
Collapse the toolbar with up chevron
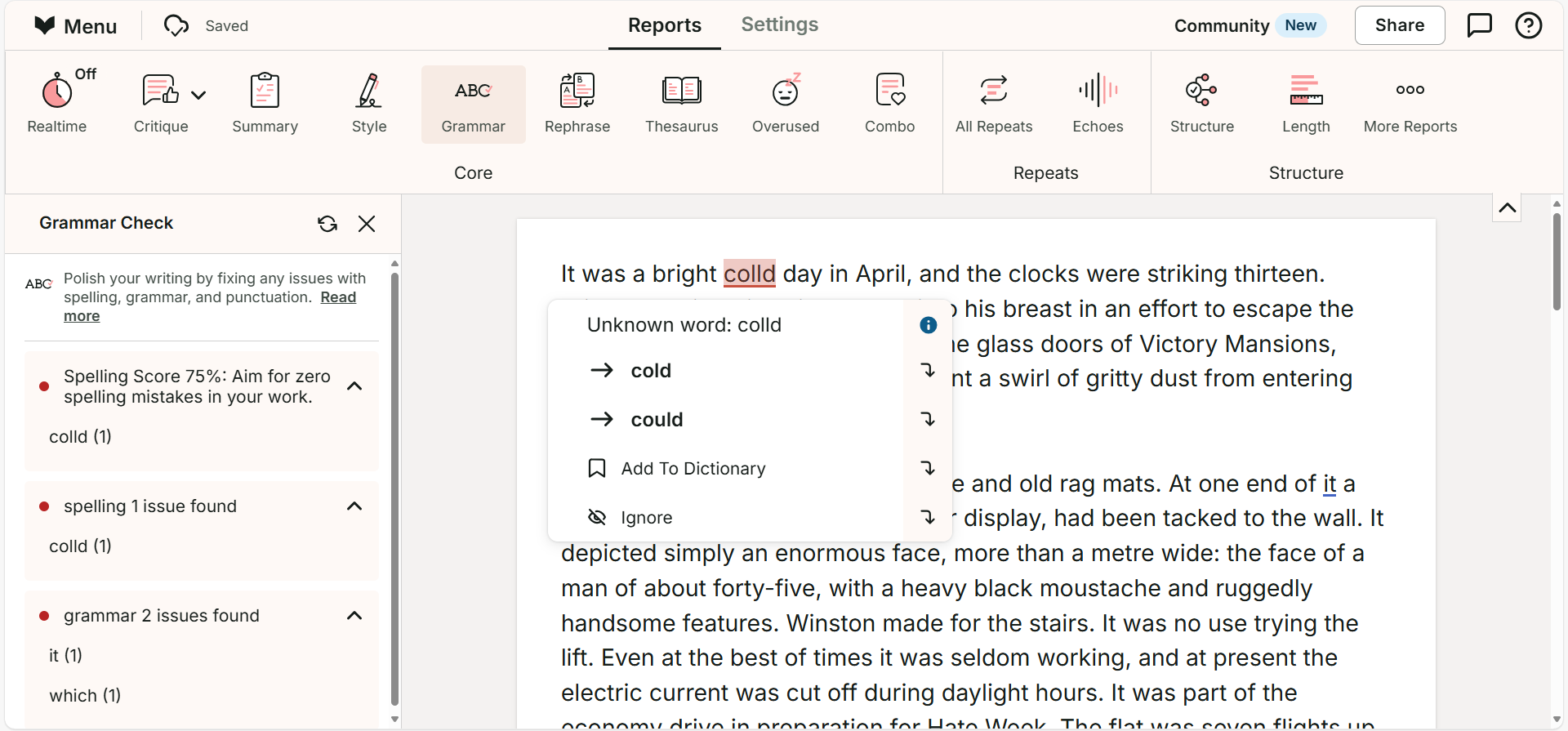pos(1508,208)
